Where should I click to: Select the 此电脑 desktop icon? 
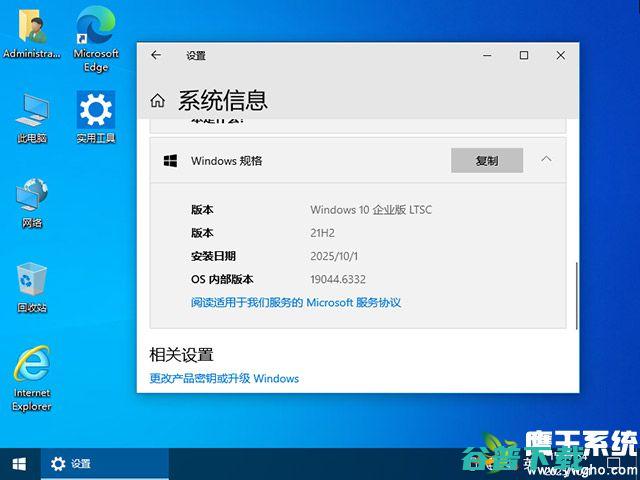pyautogui.click(x=32, y=118)
